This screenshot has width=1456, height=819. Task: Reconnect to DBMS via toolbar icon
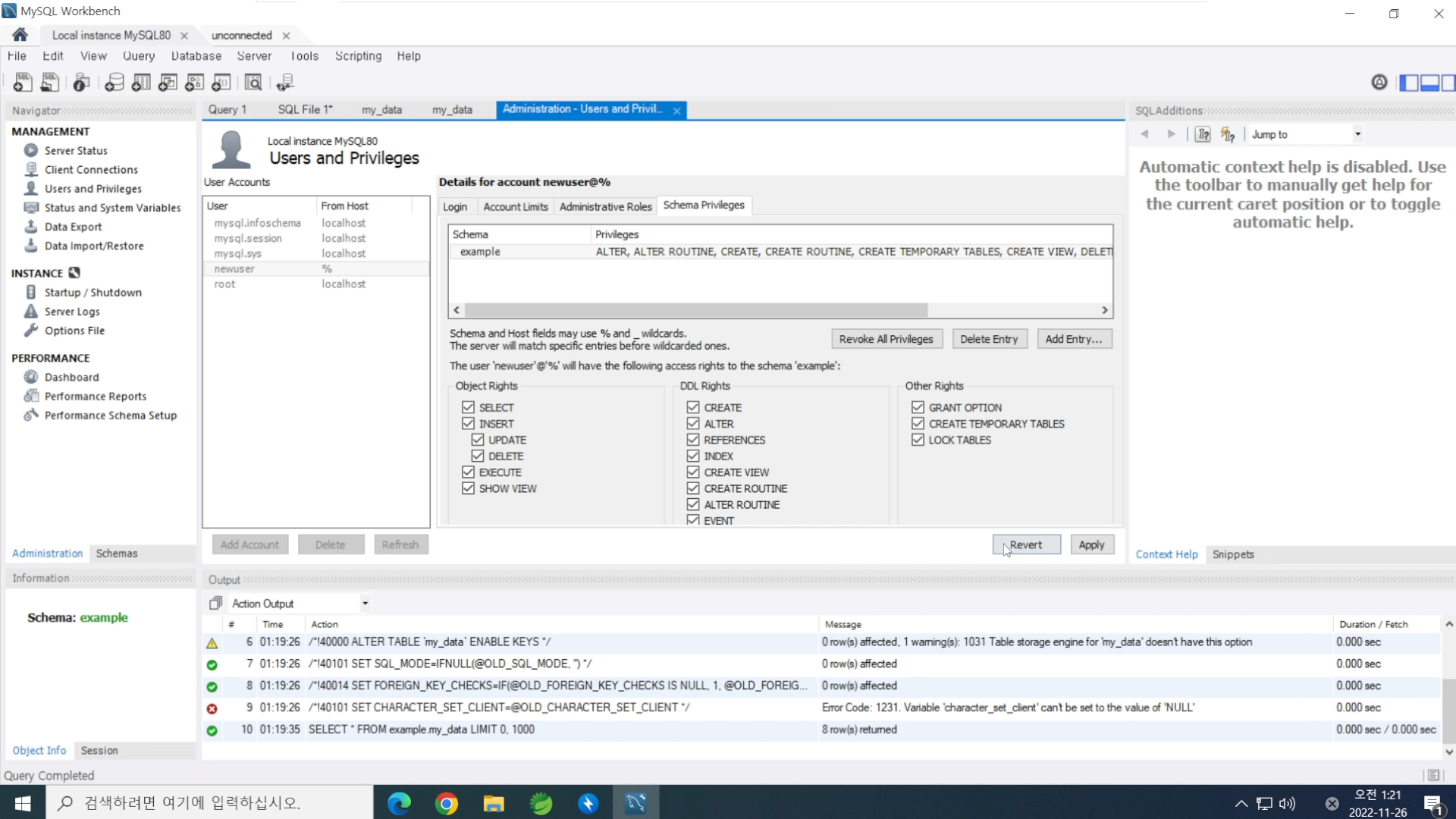[286, 82]
